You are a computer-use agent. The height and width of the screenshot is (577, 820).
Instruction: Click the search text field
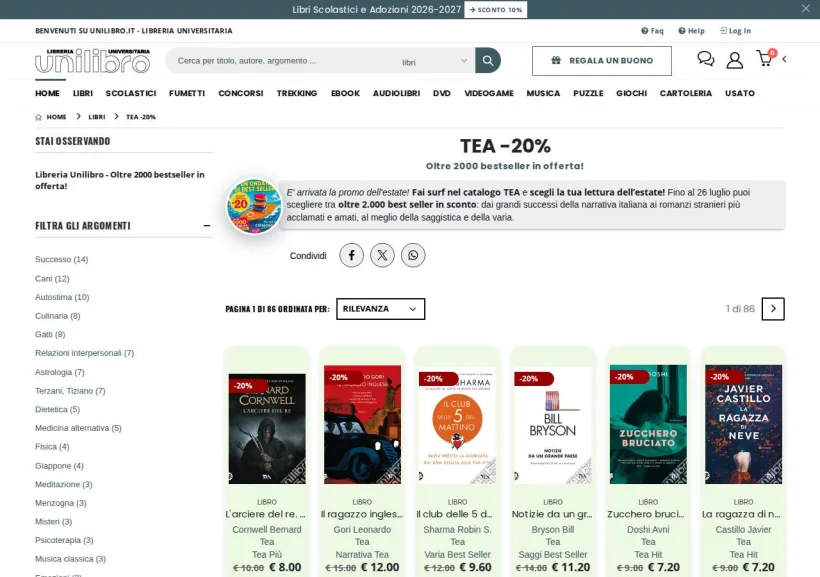(282, 61)
